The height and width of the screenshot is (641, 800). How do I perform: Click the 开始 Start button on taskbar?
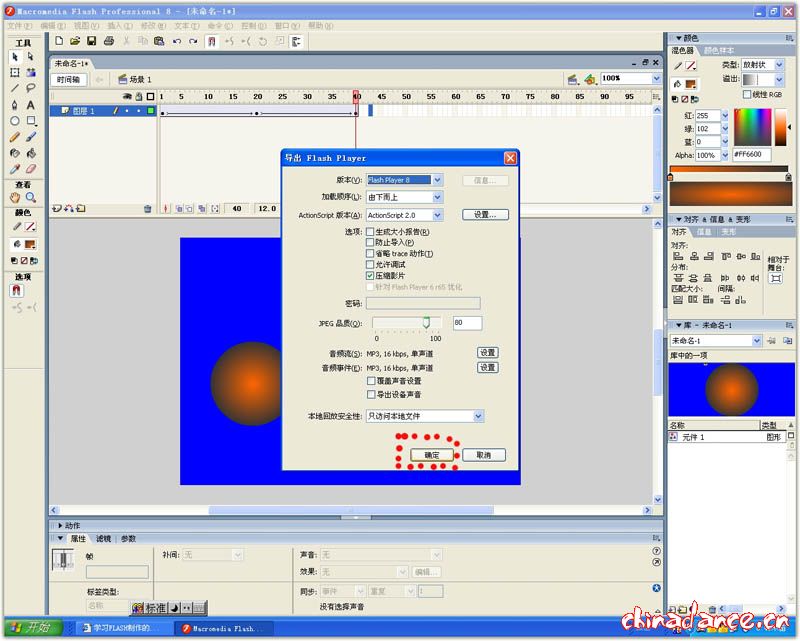coord(31,628)
